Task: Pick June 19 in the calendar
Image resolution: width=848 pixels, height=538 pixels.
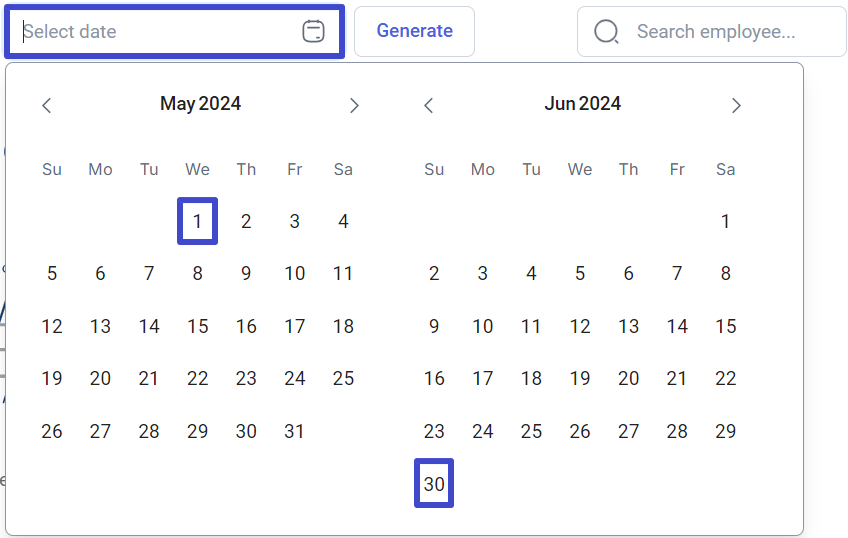Action: tap(580, 378)
